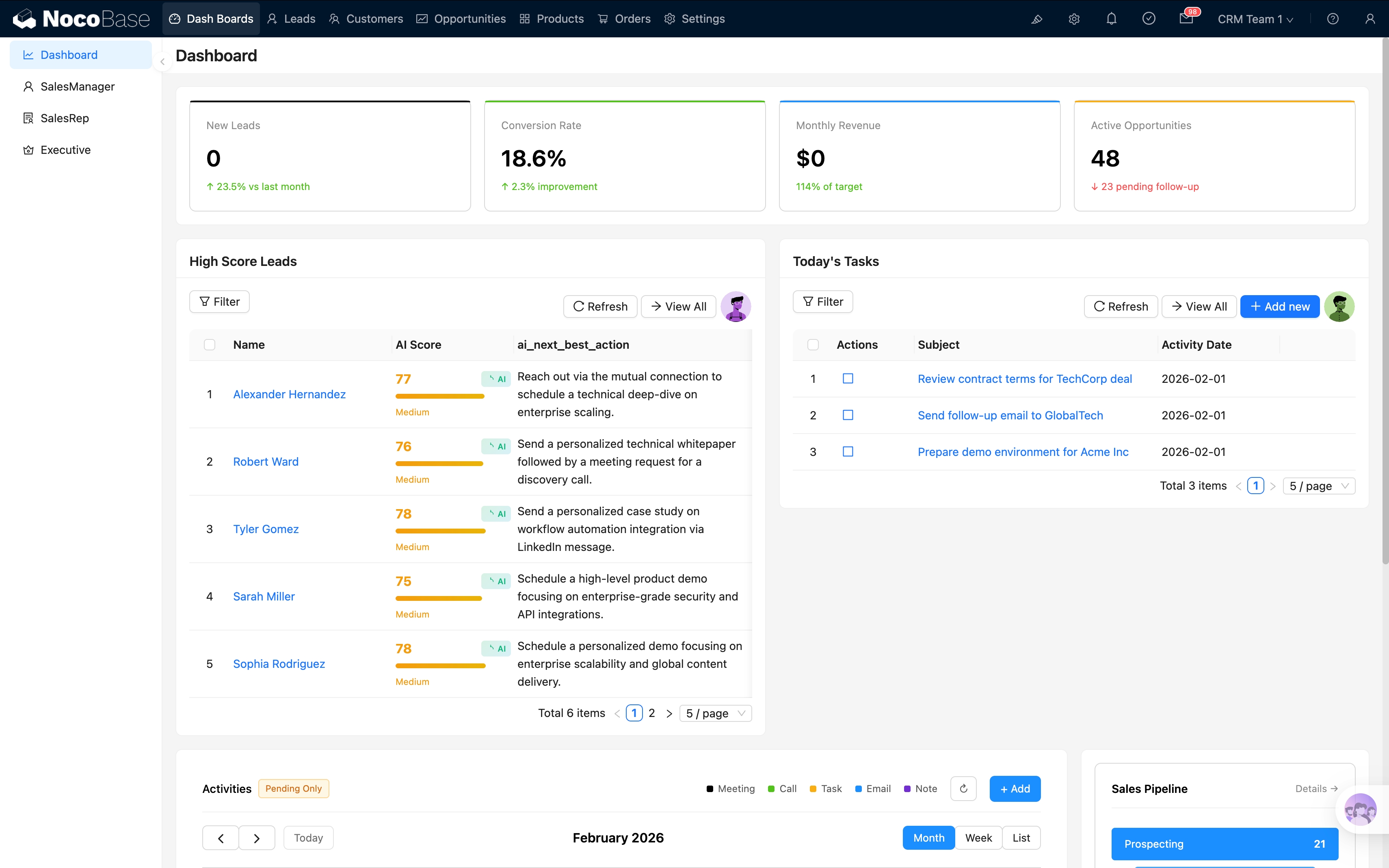Screen dimensions: 1389x868
Task: Collapse the left sidebar with the chevron
Action: pos(162,61)
